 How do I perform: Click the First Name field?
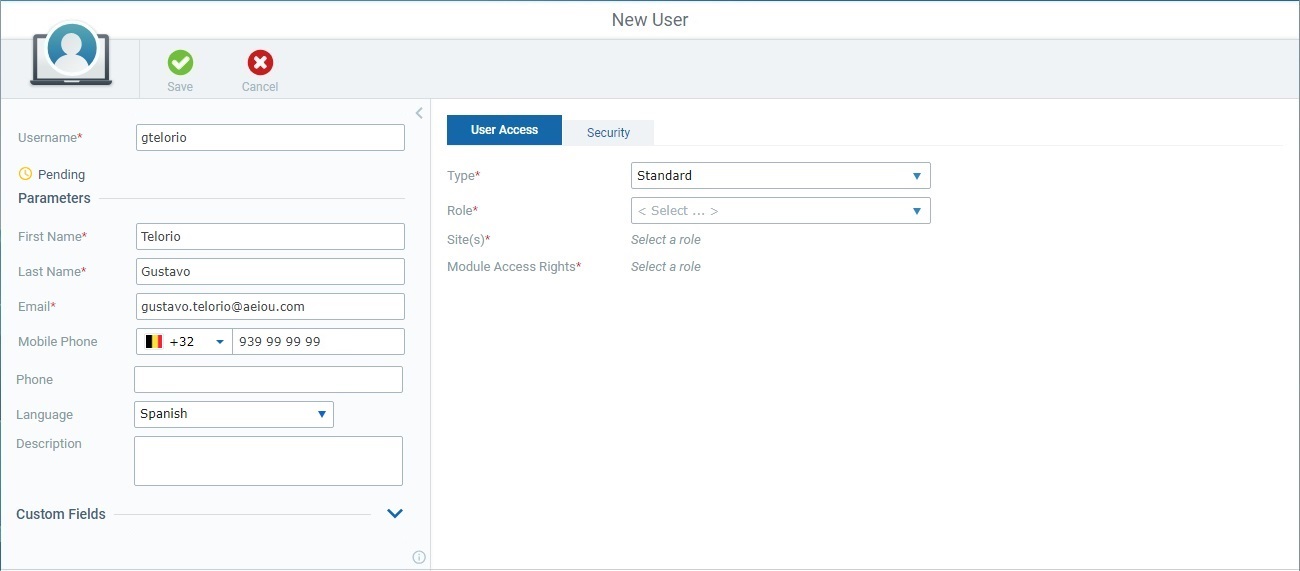pyautogui.click(x=270, y=237)
